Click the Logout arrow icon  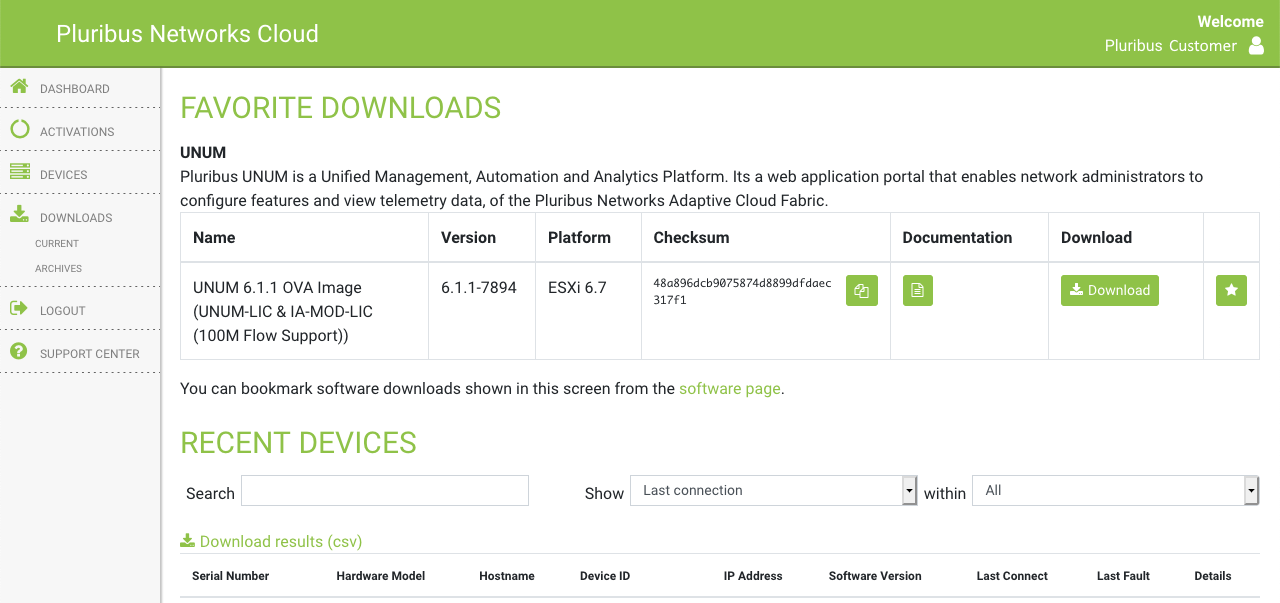19,308
